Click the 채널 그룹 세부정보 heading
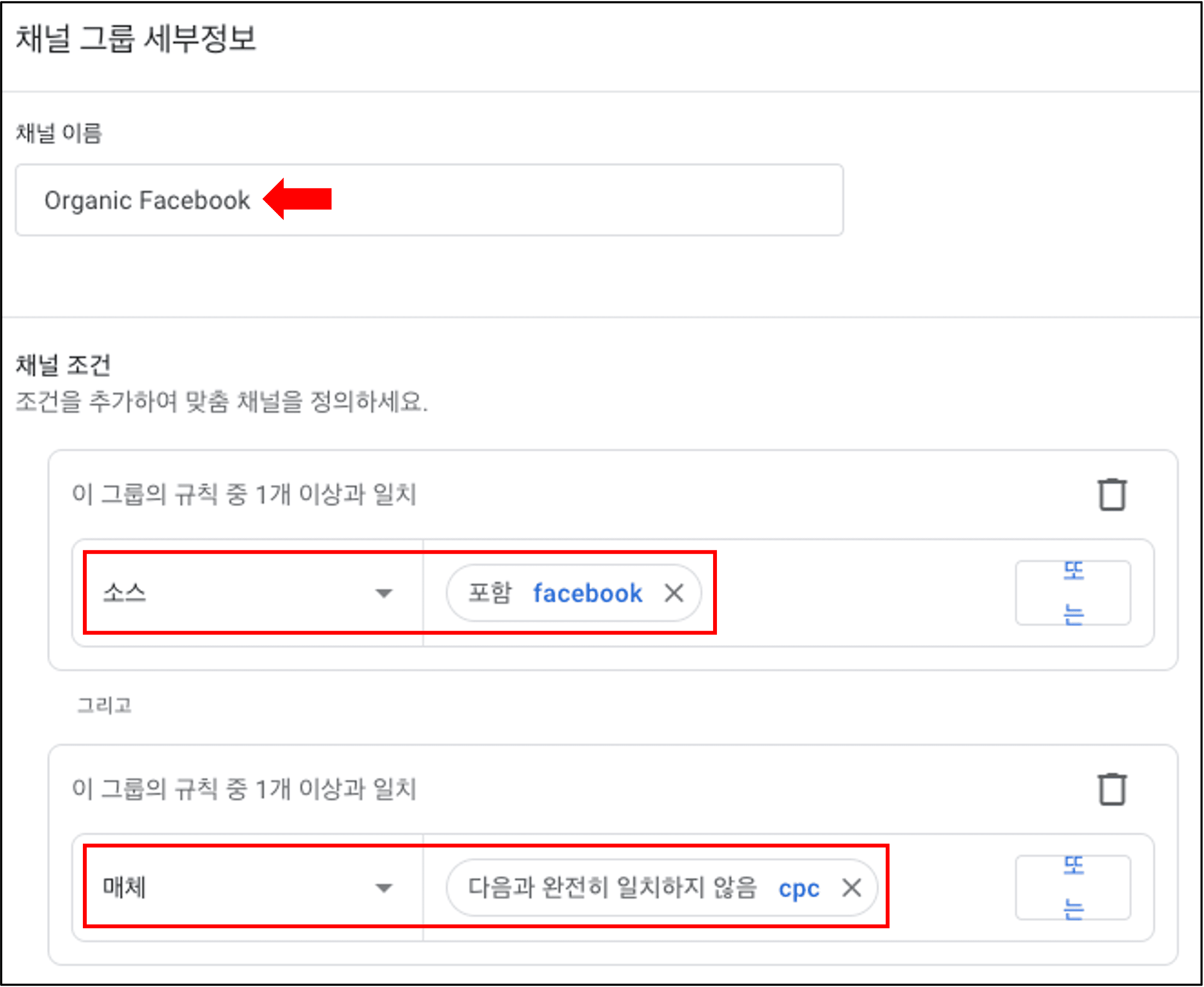This screenshot has width=1204, height=987. (135, 38)
